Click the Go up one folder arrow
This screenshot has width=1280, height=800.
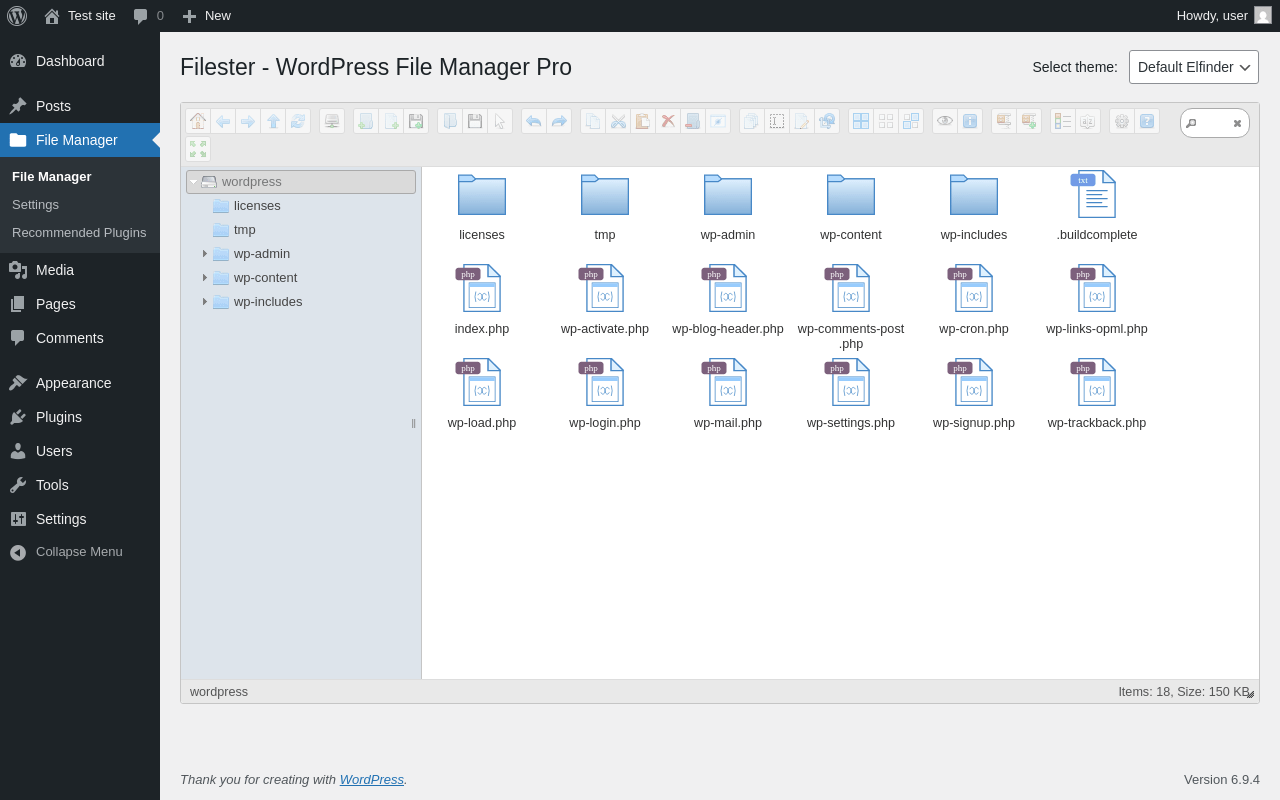(x=273, y=121)
